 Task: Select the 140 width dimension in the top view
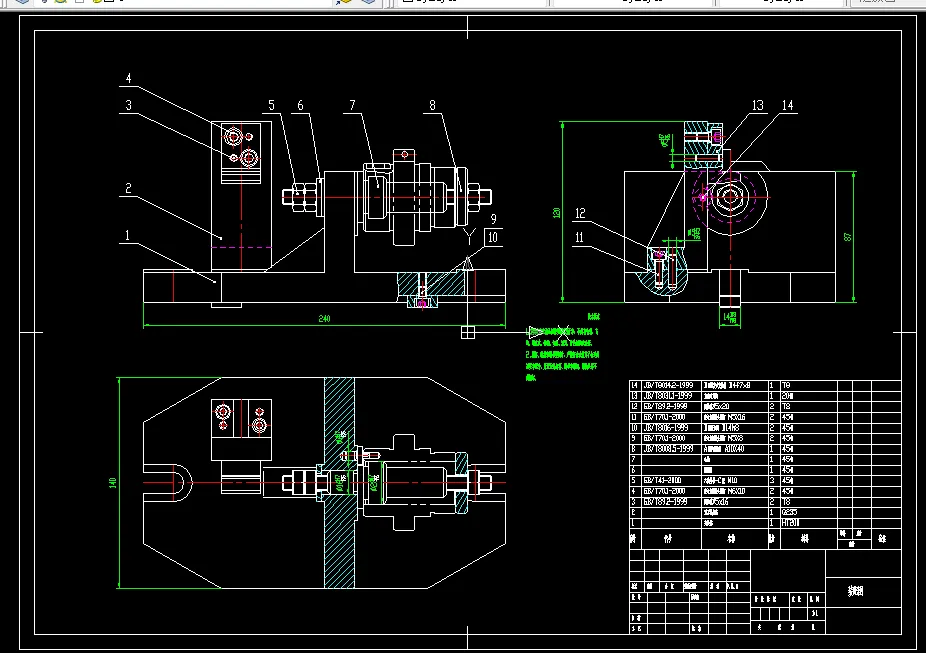(x=113, y=483)
